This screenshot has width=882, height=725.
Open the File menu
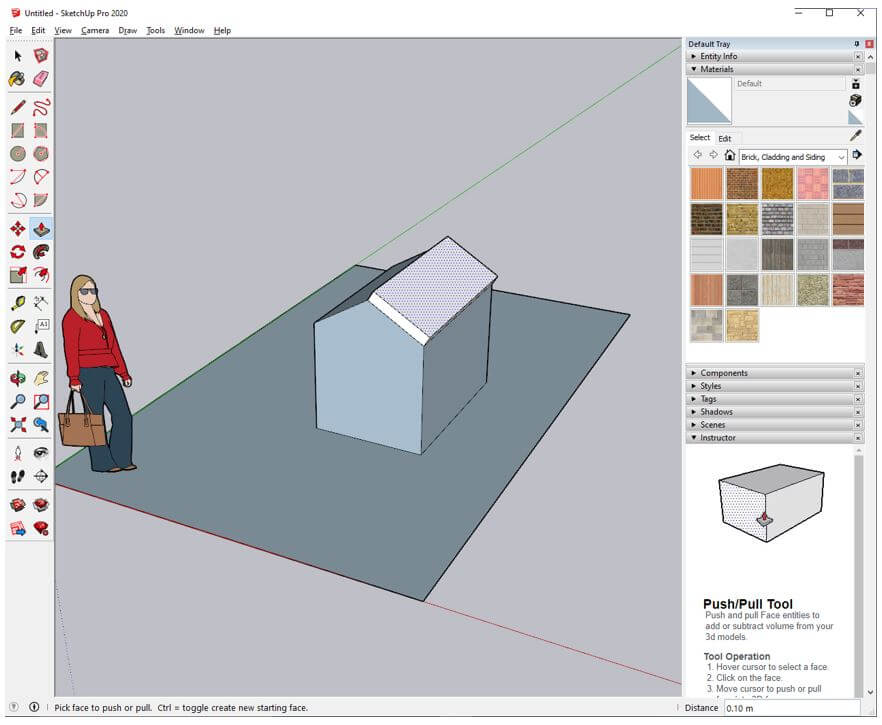click(16, 30)
